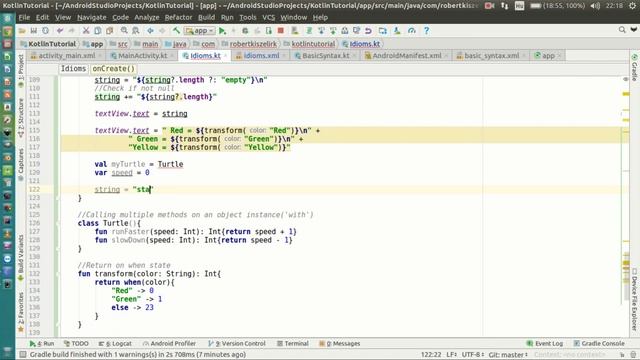Screen dimensions: 640x360
Task: Toggle the Structure side panel
Action: 21,118
